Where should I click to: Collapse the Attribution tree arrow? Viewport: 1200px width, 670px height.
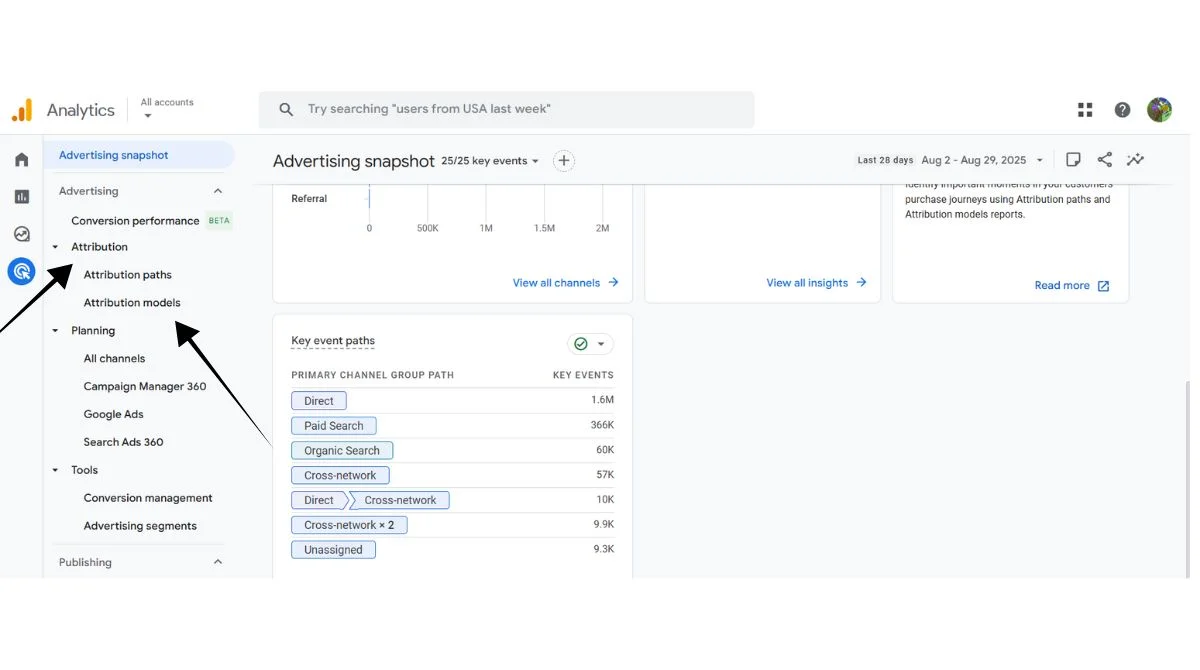tap(55, 247)
